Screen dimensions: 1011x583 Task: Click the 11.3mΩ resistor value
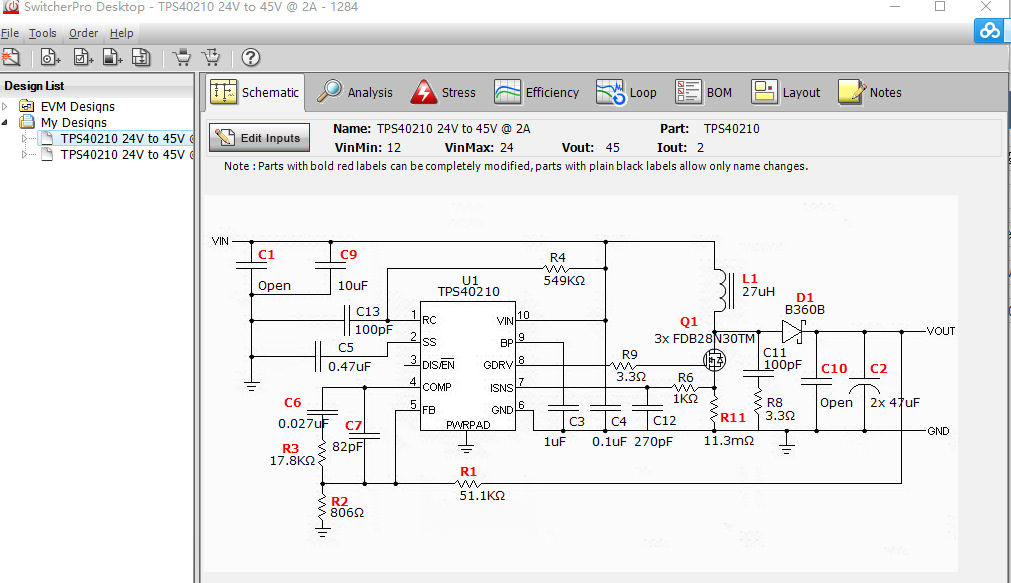pos(729,441)
